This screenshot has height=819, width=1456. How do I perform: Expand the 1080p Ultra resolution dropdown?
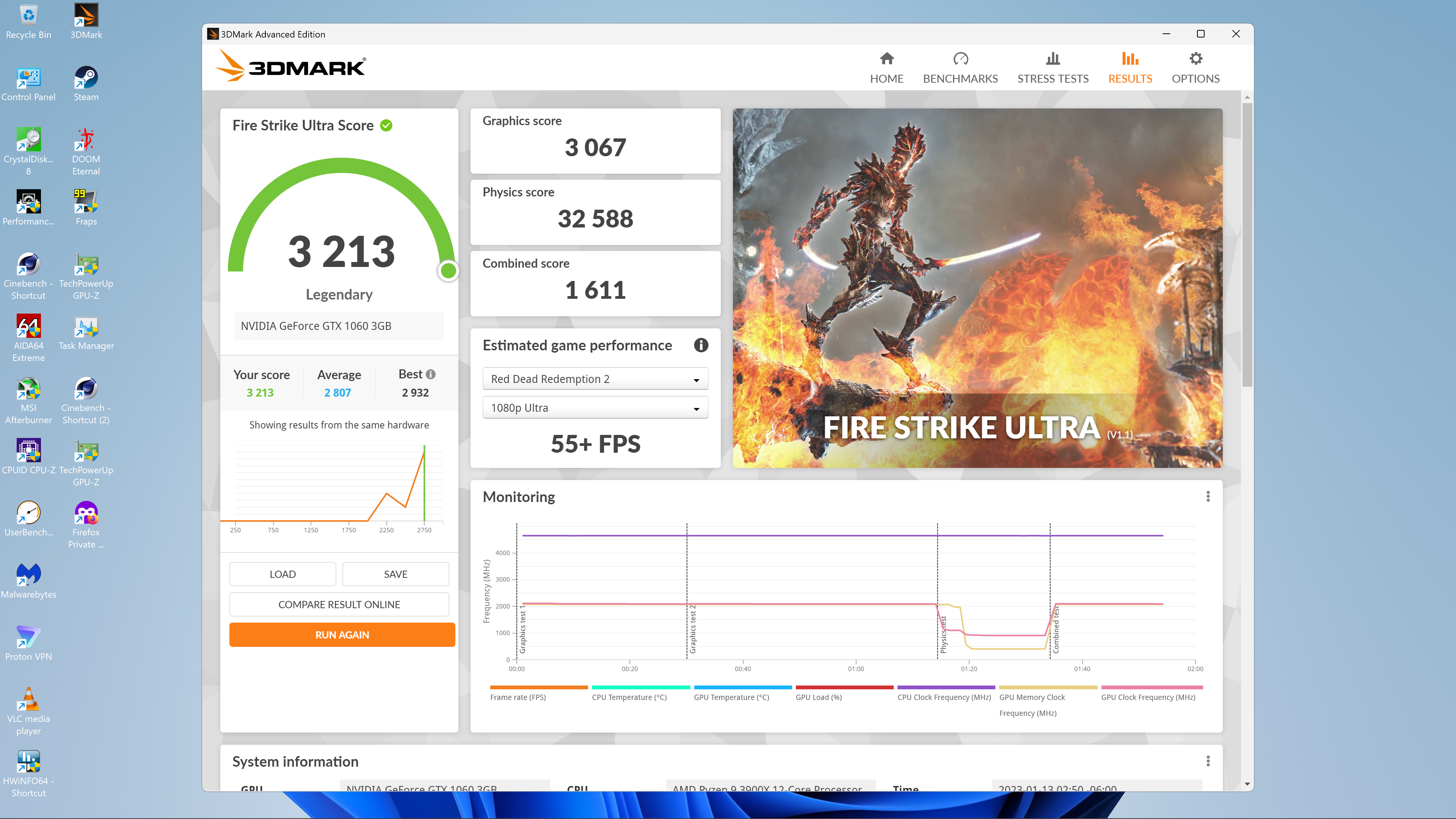pos(595,408)
